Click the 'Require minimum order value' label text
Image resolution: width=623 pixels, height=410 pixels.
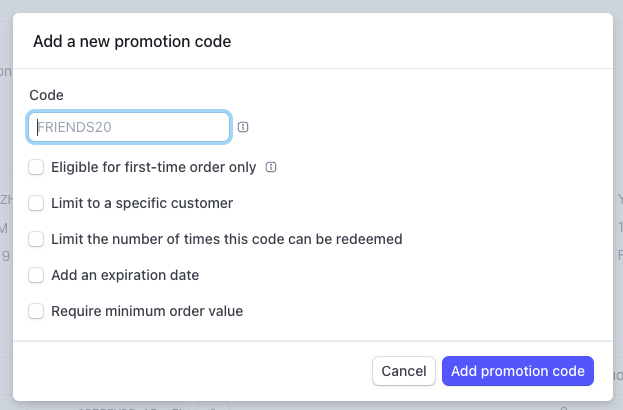coord(147,311)
